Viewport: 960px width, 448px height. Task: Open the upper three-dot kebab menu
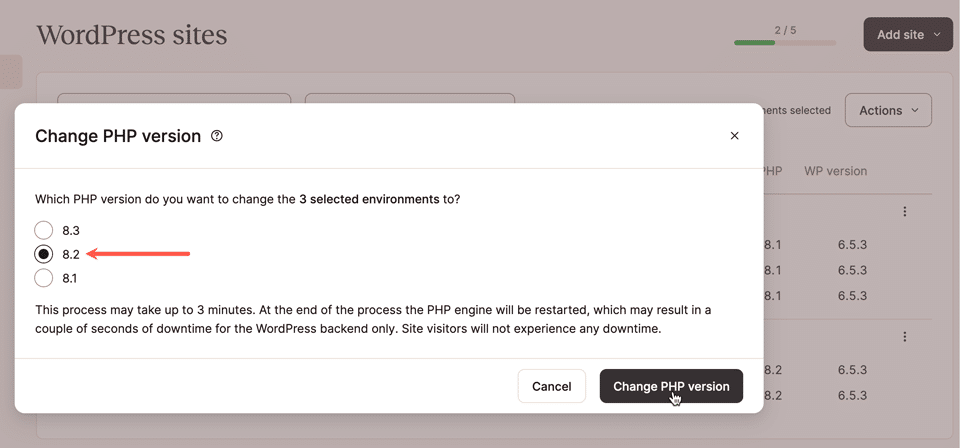point(905,212)
